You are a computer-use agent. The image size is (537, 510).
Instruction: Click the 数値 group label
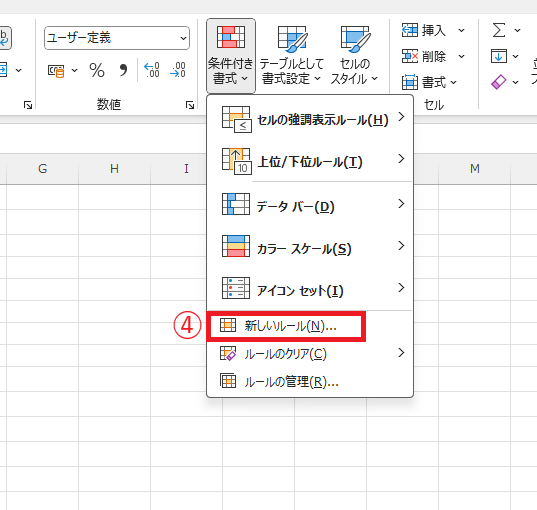pyautogui.click(x=109, y=104)
